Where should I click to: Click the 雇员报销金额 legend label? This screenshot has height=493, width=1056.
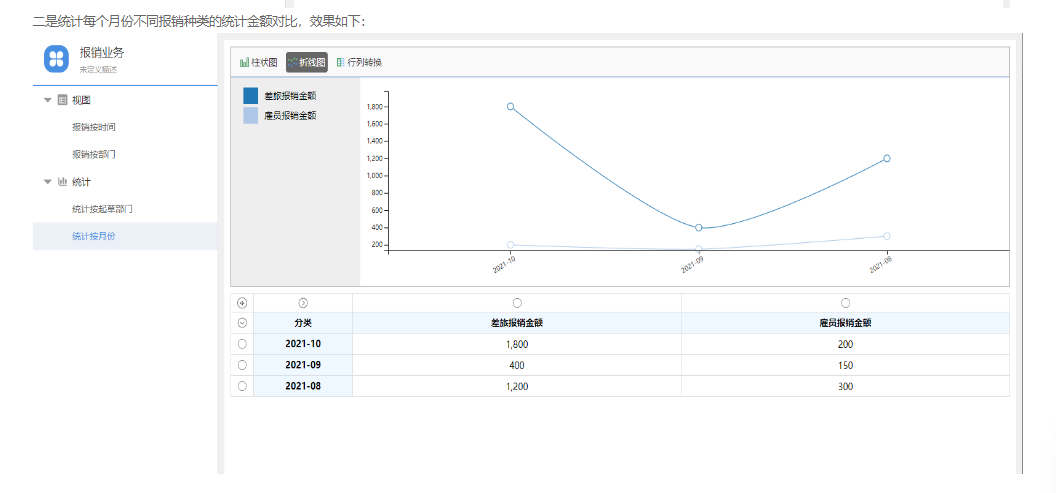pos(290,116)
